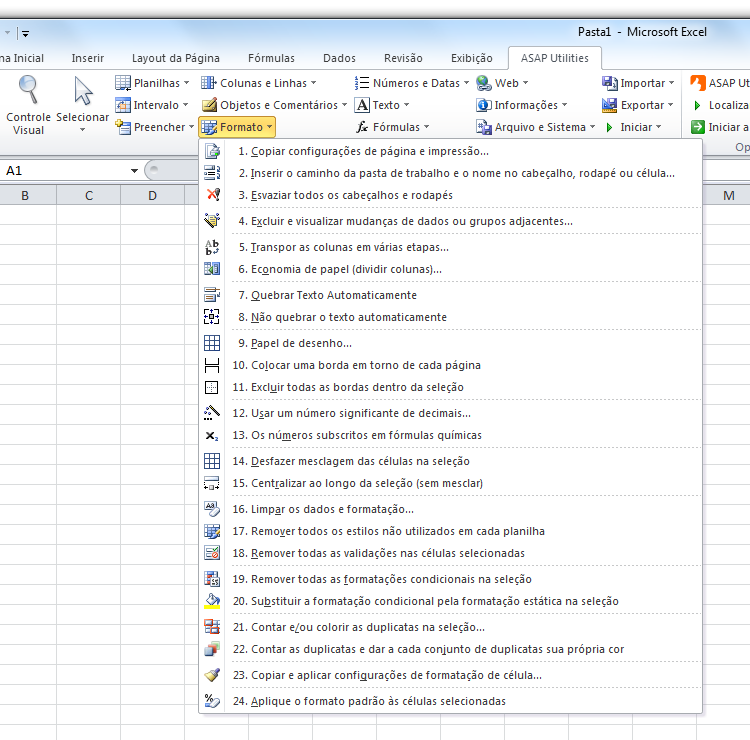The image size is (750, 740).
Task: Open the Importar dropdown
Action: [638, 83]
